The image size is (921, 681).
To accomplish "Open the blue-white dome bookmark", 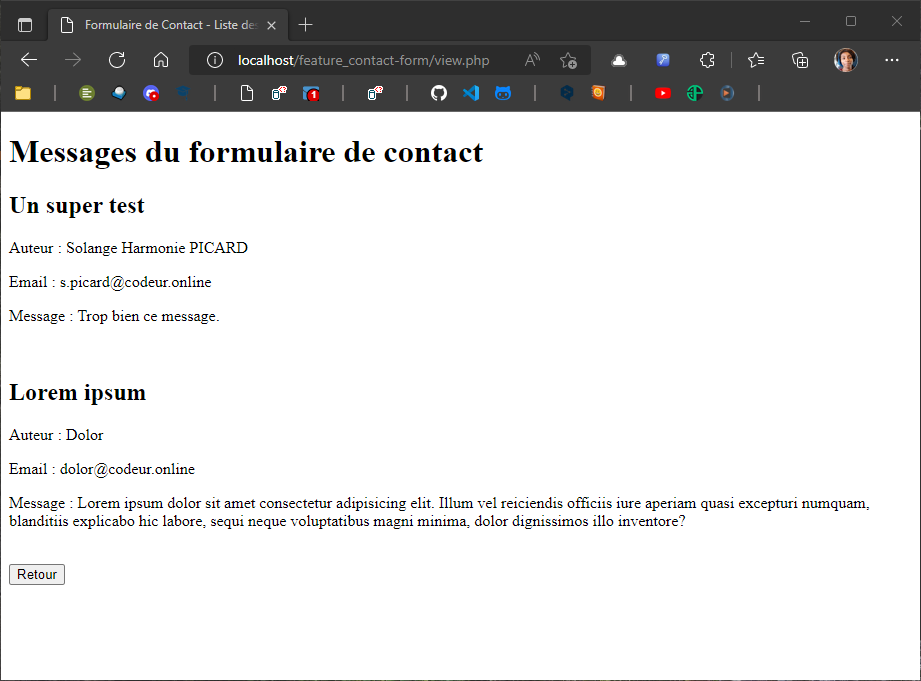I will [119, 93].
